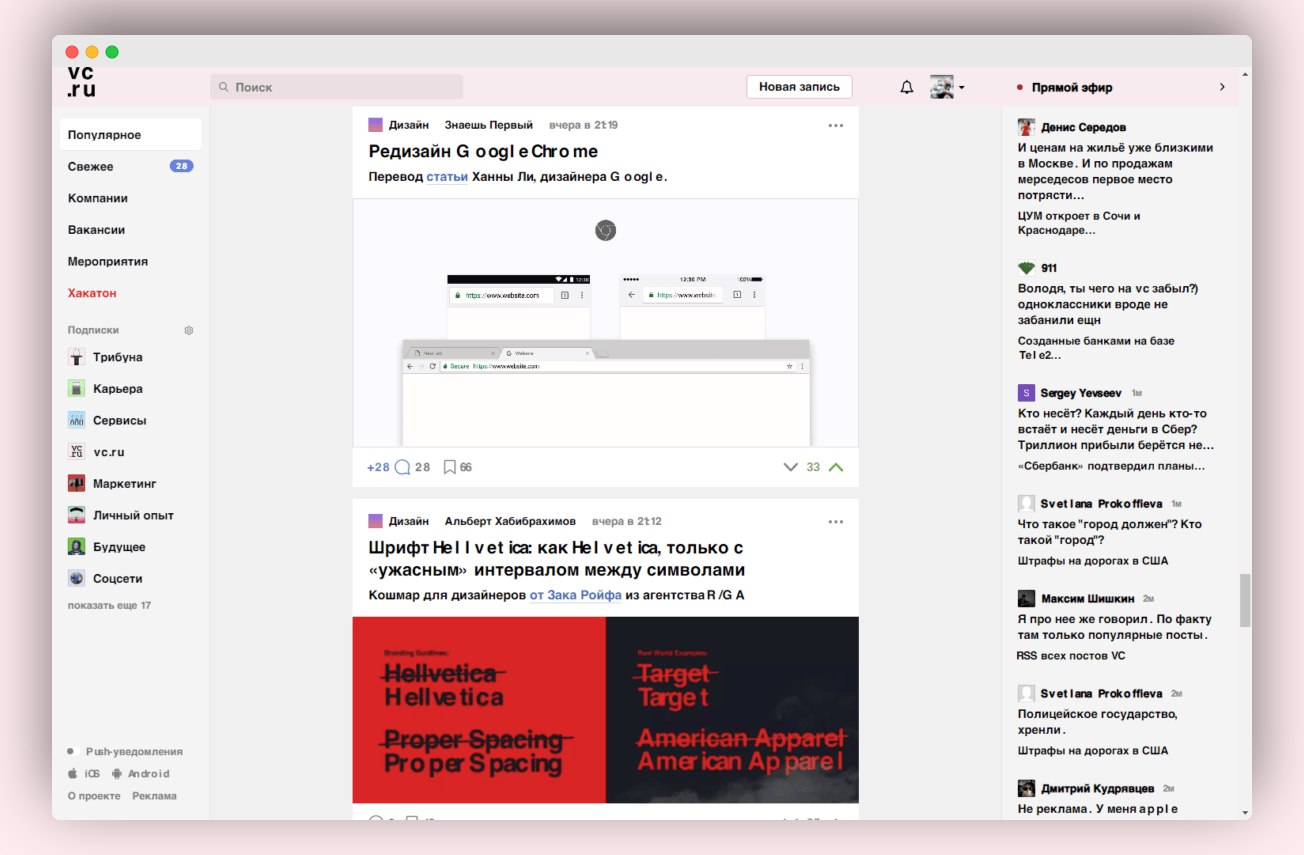Open the vc.ru logo home link

(82, 82)
